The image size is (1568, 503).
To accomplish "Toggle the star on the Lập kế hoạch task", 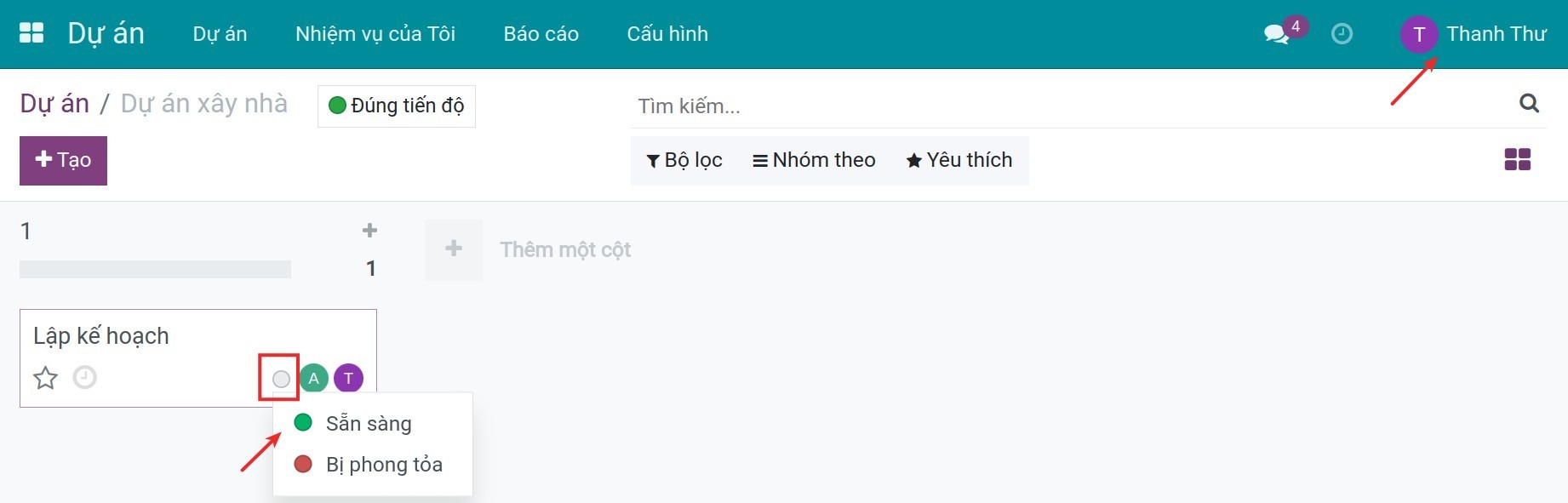I will coord(45,378).
